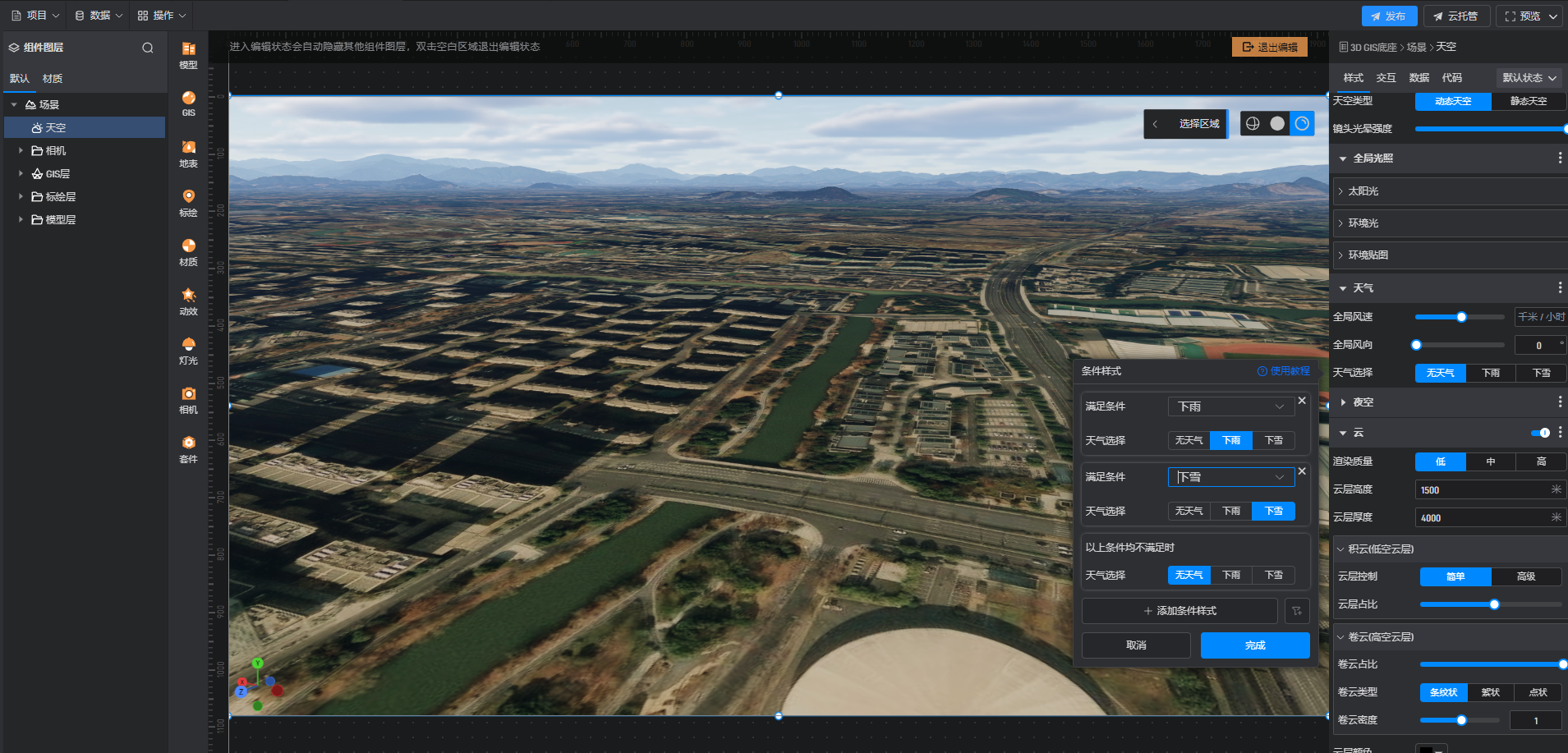Set 渲染质量 to 高
This screenshot has width=1568, height=753.
tap(1541, 461)
